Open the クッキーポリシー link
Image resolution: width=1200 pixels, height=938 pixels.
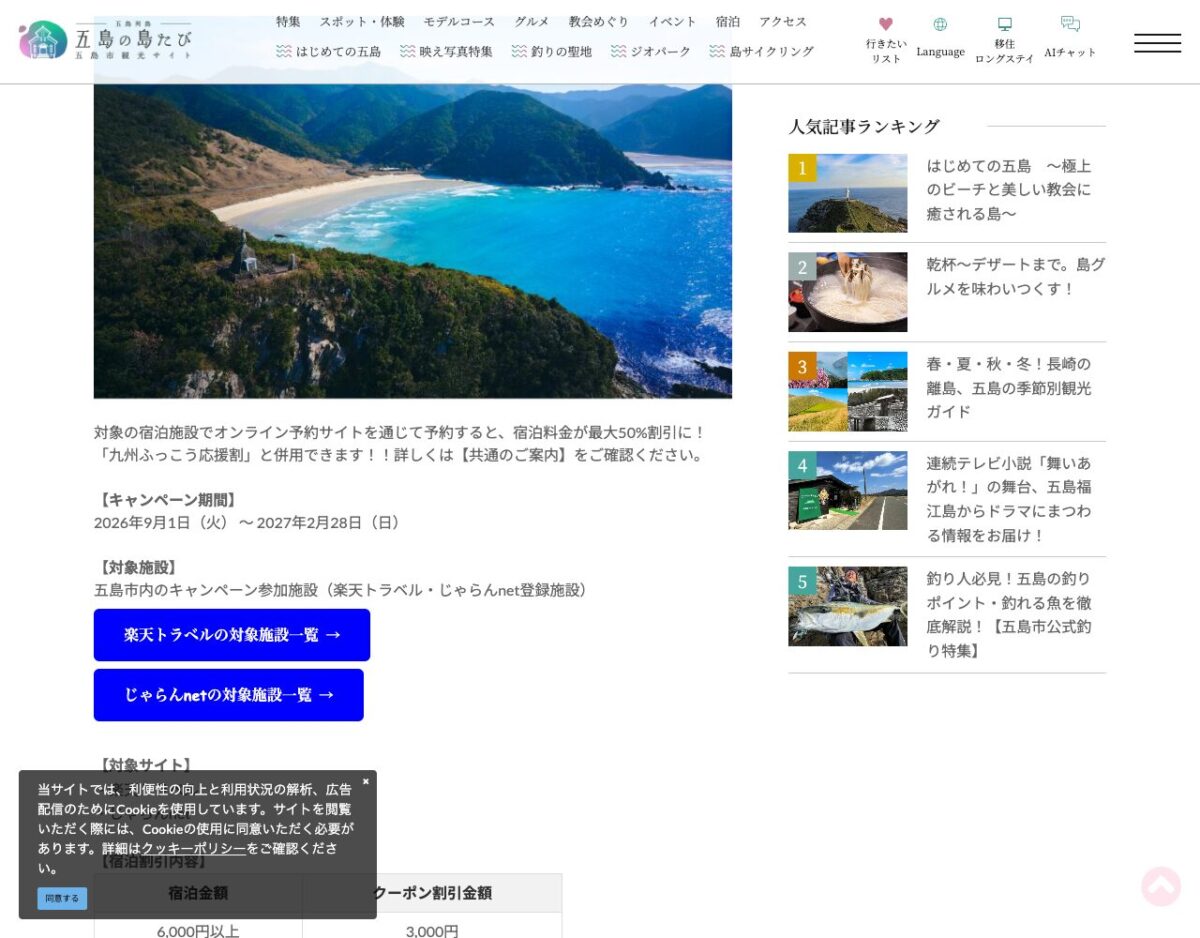click(x=194, y=848)
